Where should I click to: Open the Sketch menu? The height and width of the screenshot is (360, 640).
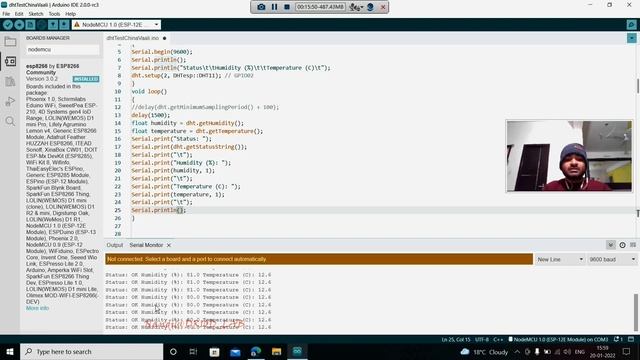click(x=36, y=13)
